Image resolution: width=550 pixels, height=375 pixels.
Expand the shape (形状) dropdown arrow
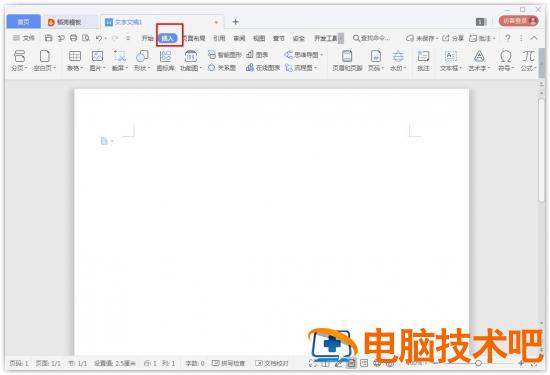pos(149,68)
